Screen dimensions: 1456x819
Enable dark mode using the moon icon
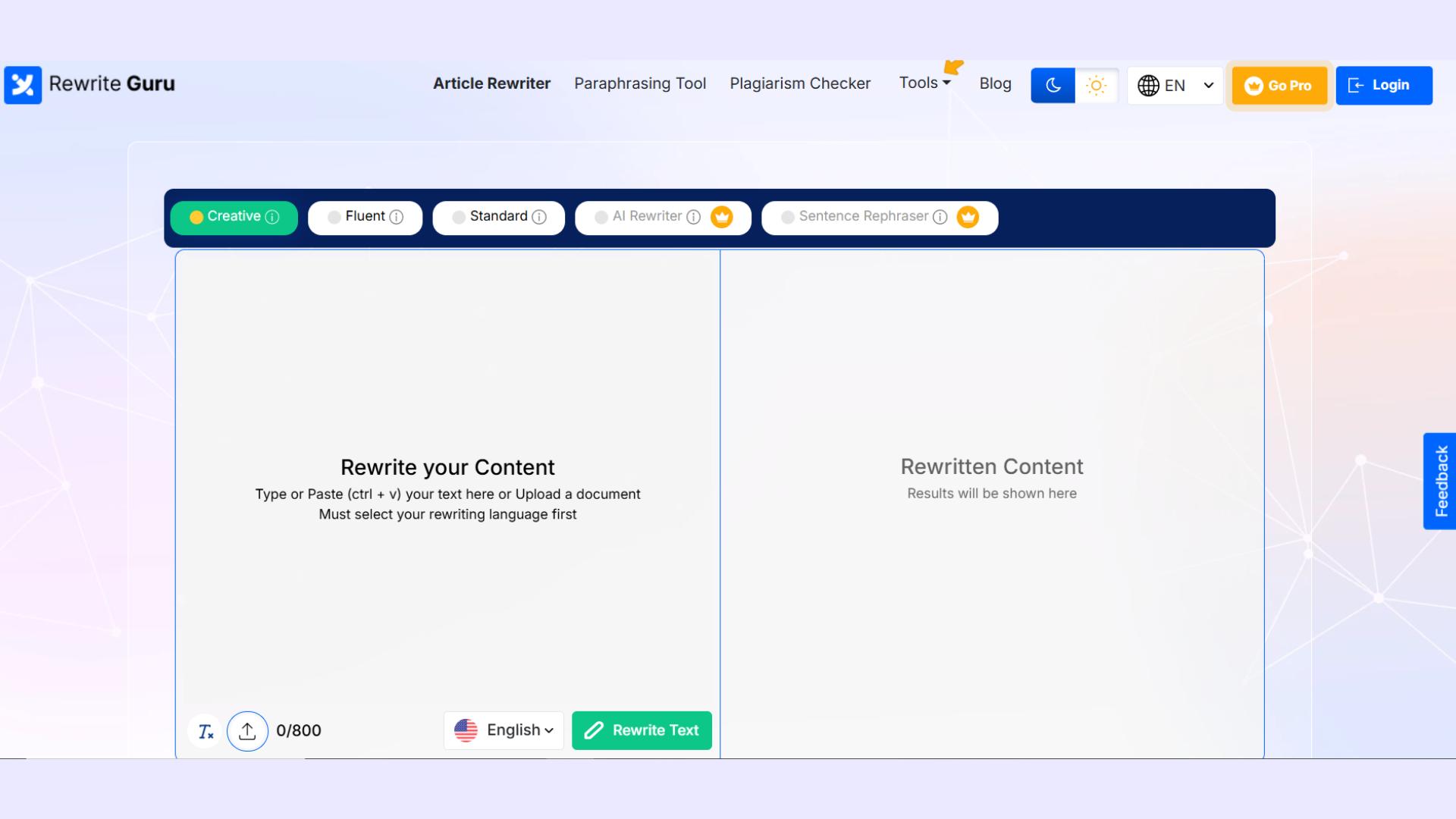coord(1053,85)
